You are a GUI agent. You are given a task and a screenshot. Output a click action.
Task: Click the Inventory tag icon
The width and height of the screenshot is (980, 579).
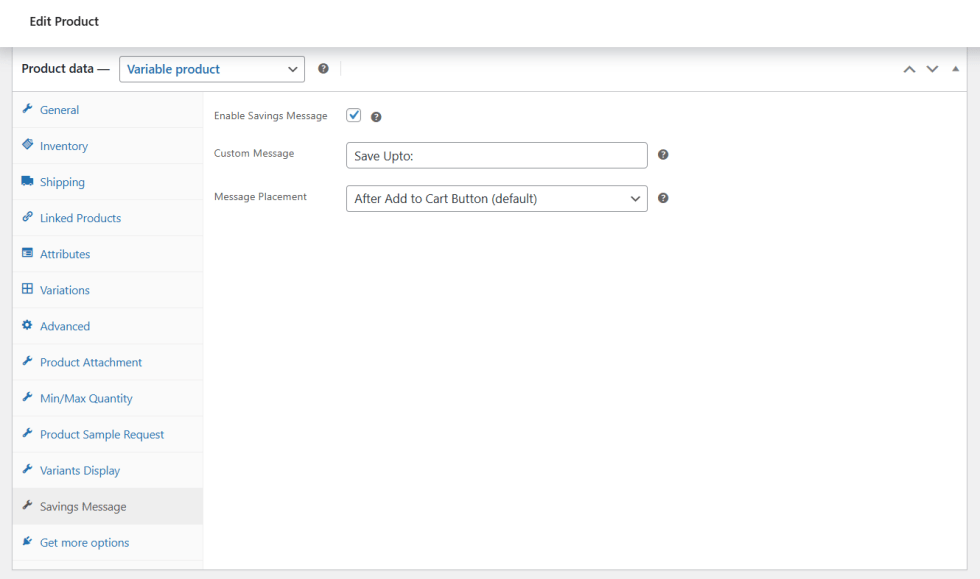click(27, 145)
